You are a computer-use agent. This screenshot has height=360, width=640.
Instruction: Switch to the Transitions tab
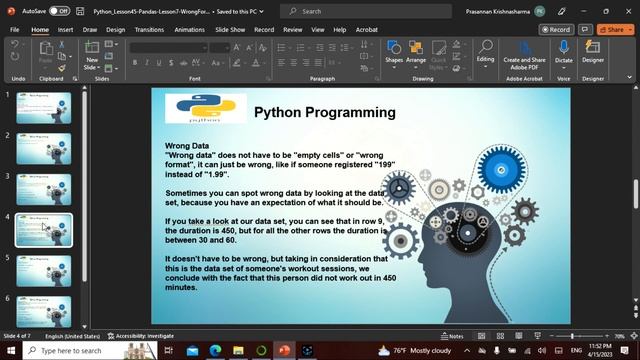pyautogui.click(x=149, y=30)
